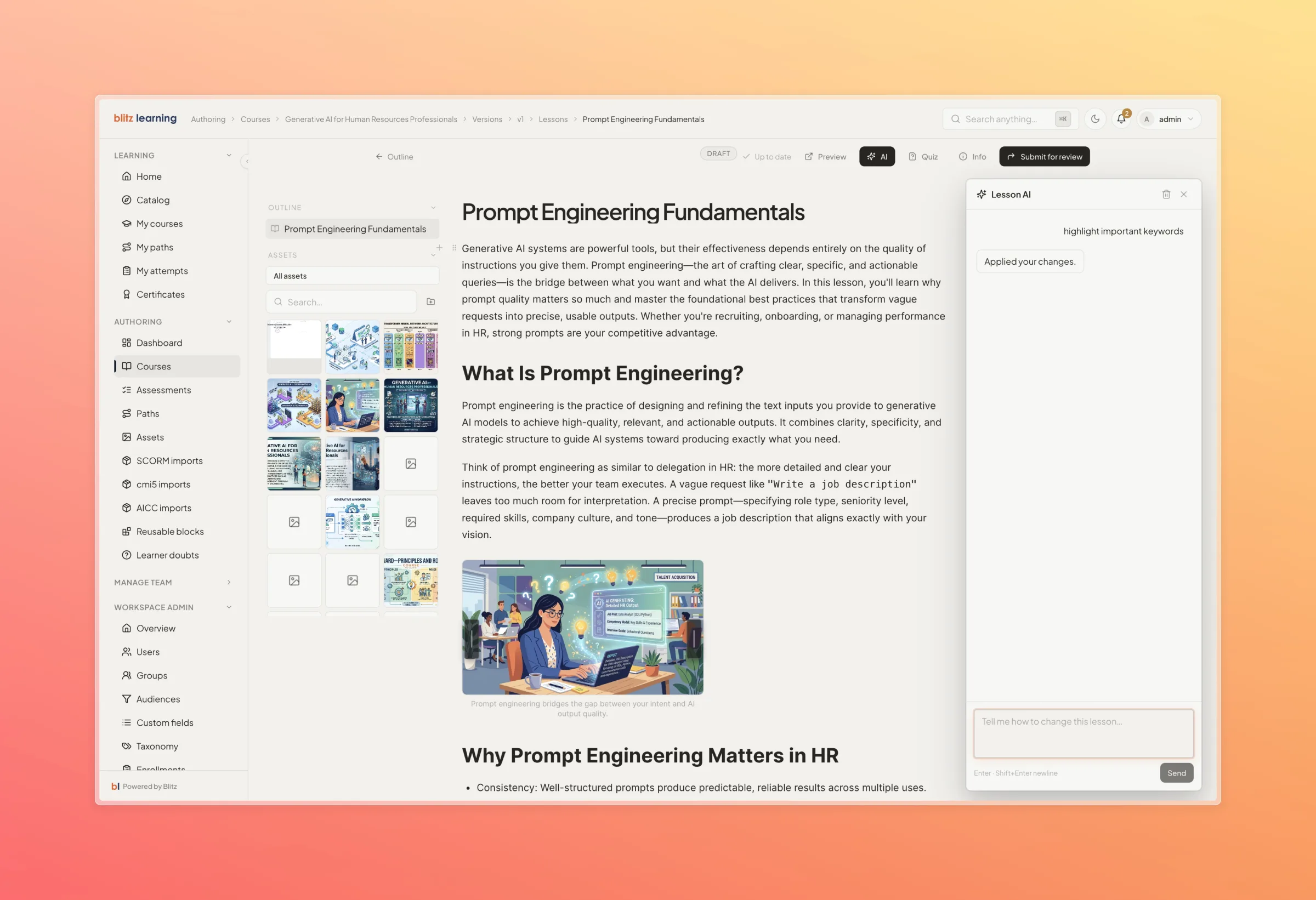Close the Lesson AI panel
The width and height of the screenshot is (1316, 900).
click(x=1183, y=194)
